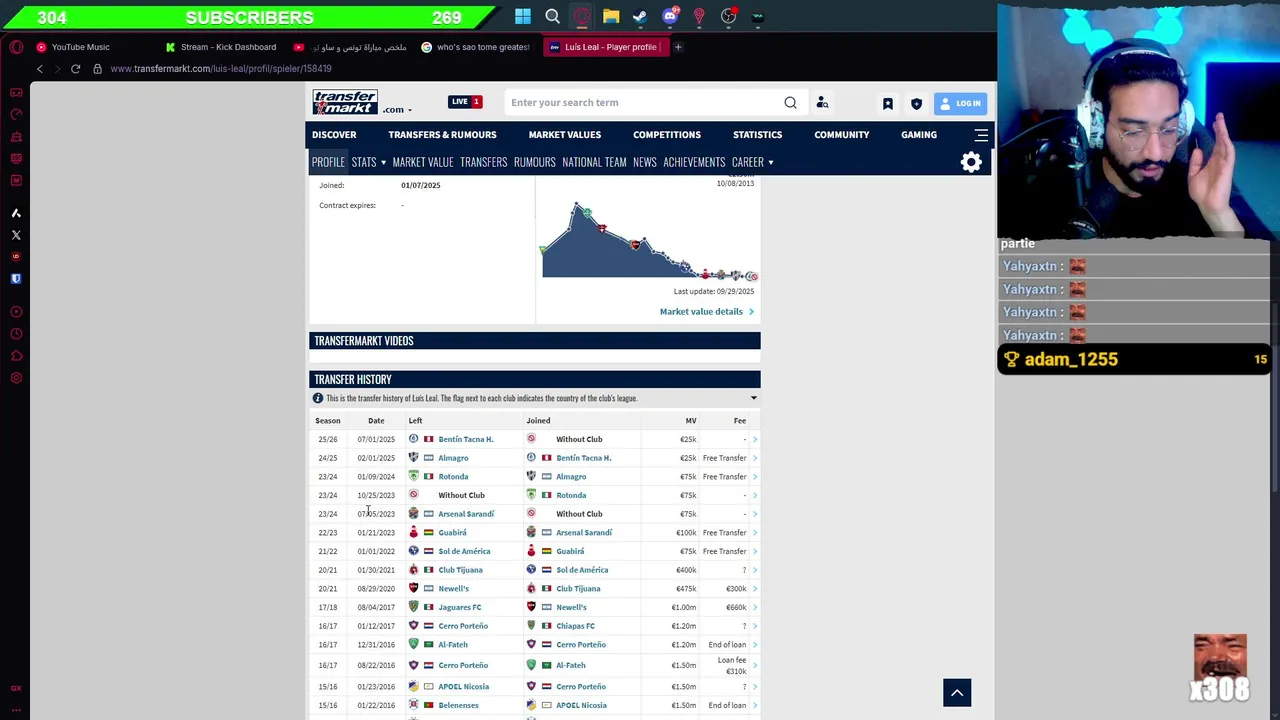Open the detailed person search icon
The height and width of the screenshot is (720, 1280).
click(x=822, y=102)
